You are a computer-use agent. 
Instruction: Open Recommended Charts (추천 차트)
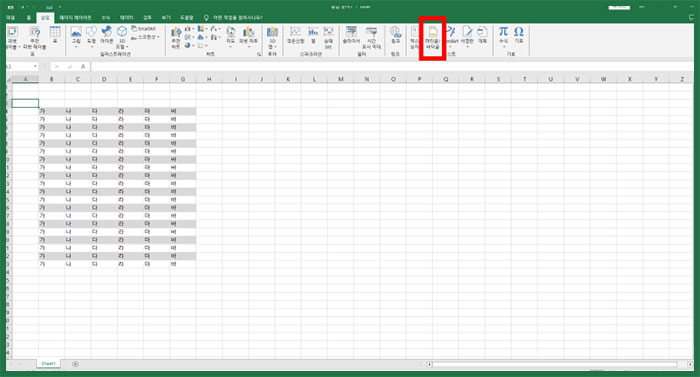pyautogui.click(x=176, y=38)
